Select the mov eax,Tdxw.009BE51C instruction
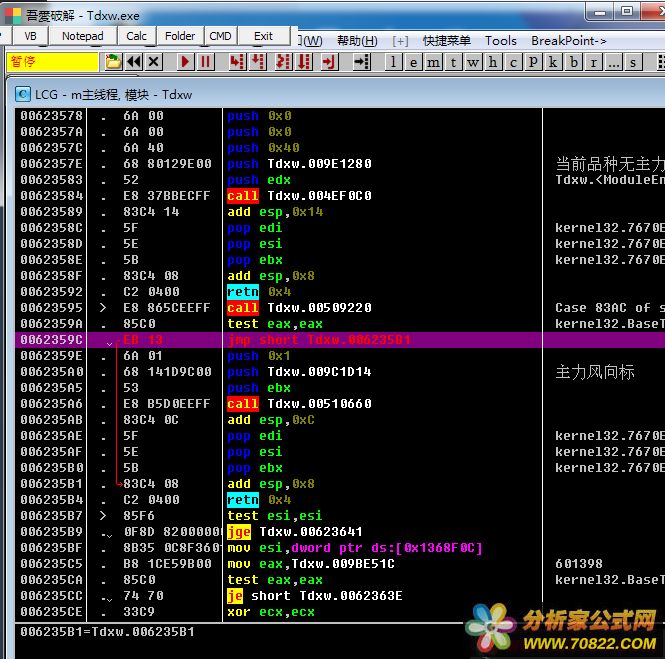Viewport: 665px width, 659px height. tap(311, 564)
